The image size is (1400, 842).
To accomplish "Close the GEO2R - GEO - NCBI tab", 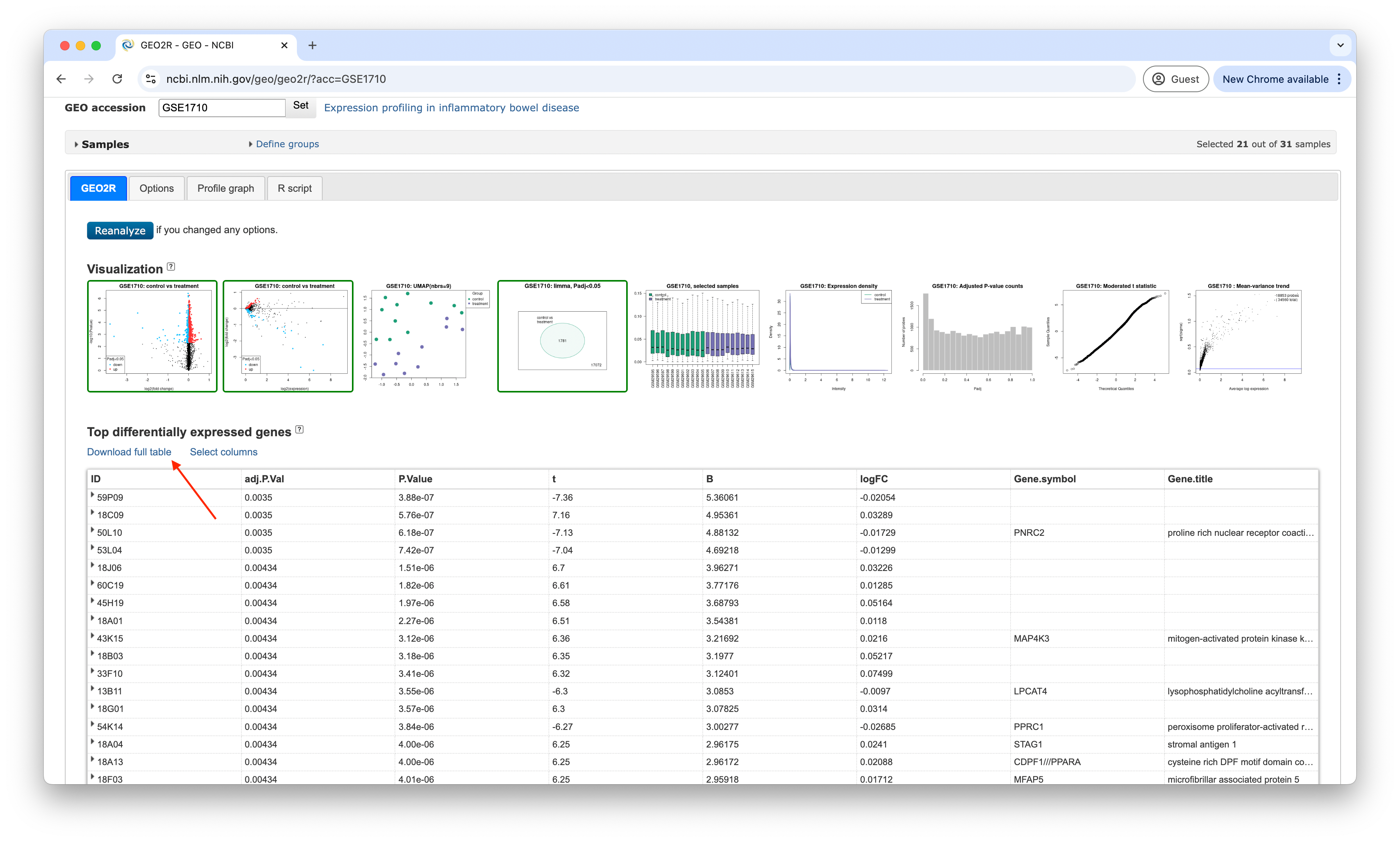I will [284, 45].
